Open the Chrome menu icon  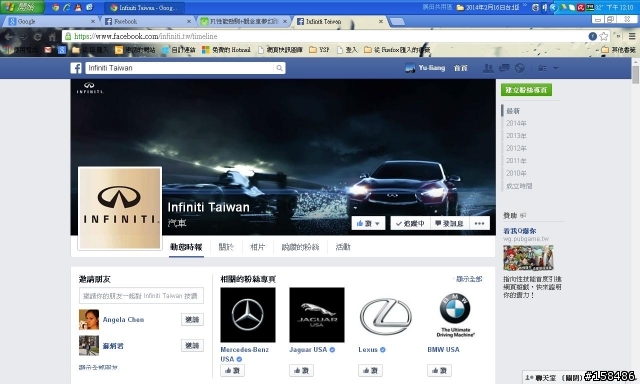(x=632, y=36)
